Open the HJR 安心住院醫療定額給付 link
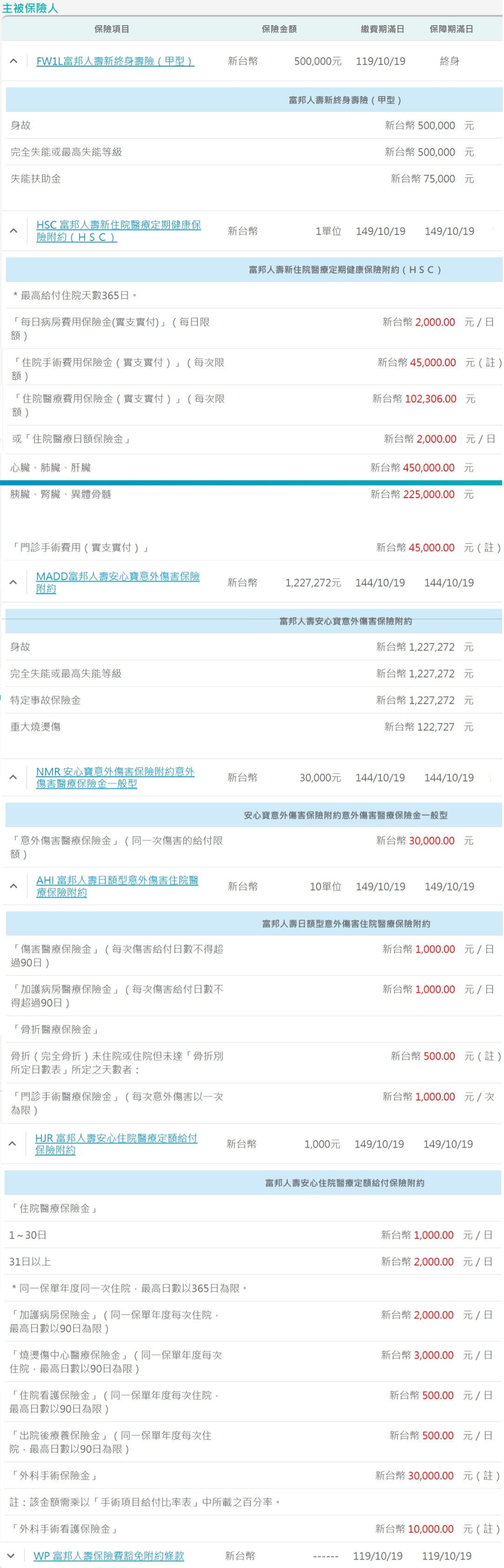This screenshot has height=1568, width=504. click(115, 1144)
